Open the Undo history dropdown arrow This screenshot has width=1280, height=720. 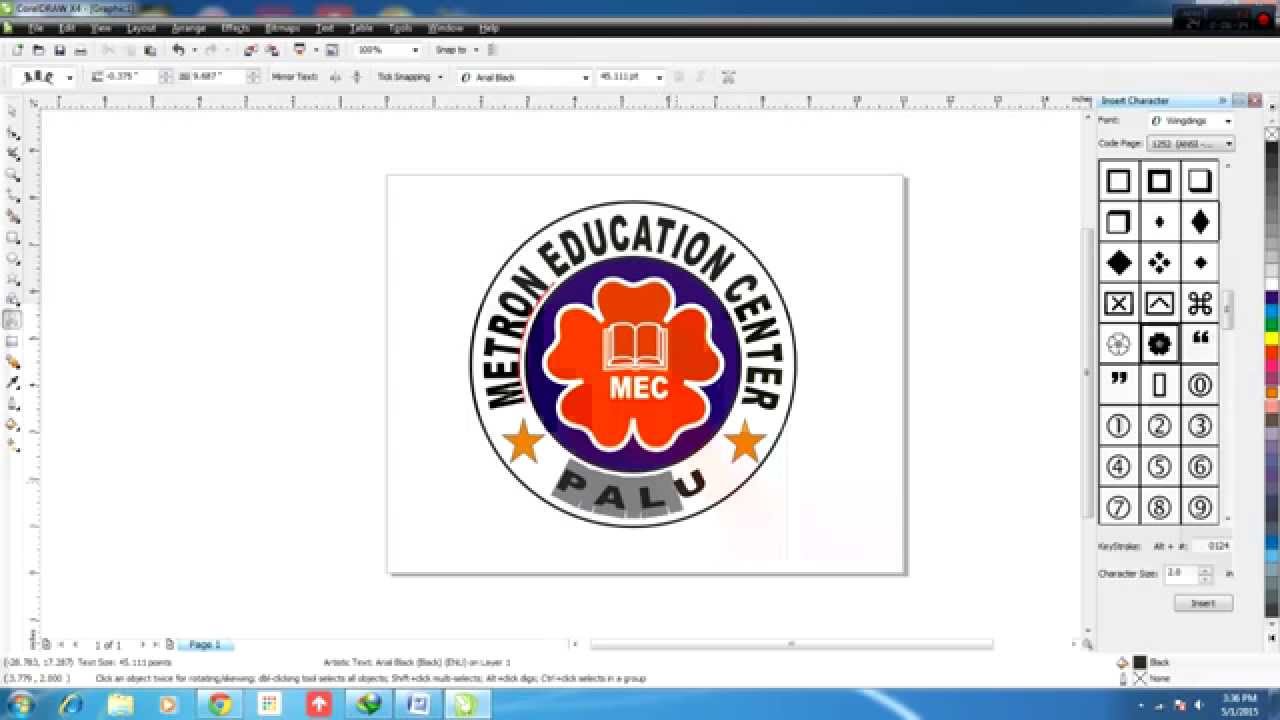(193, 50)
